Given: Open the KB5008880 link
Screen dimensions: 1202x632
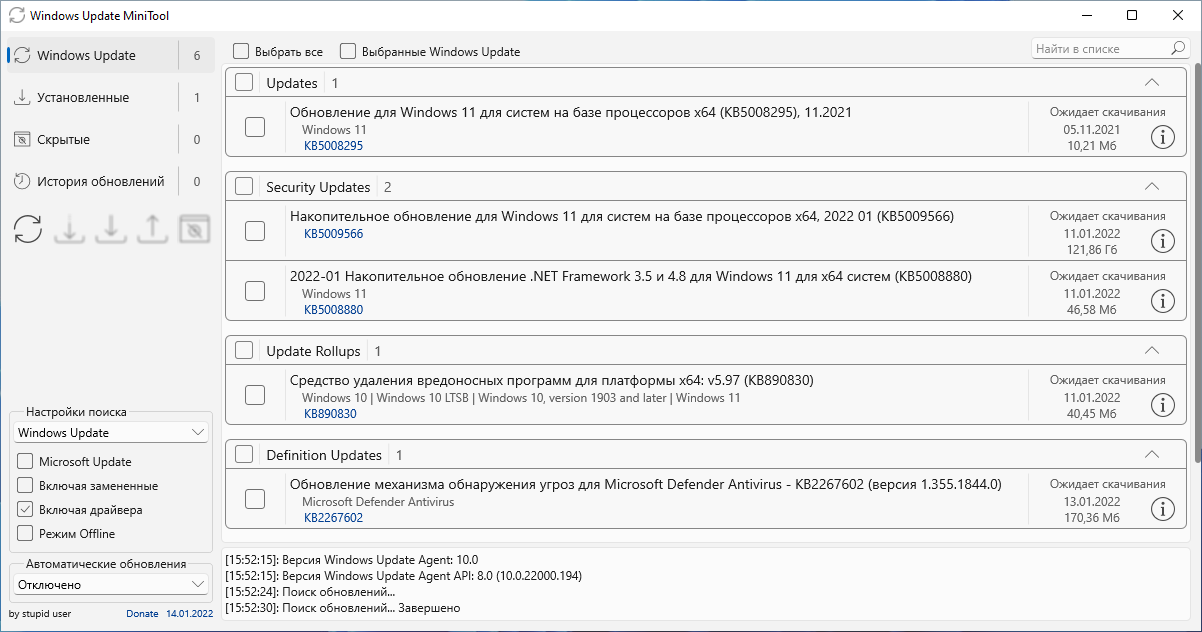Looking at the screenshot, I should pyautogui.click(x=333, y=310).
